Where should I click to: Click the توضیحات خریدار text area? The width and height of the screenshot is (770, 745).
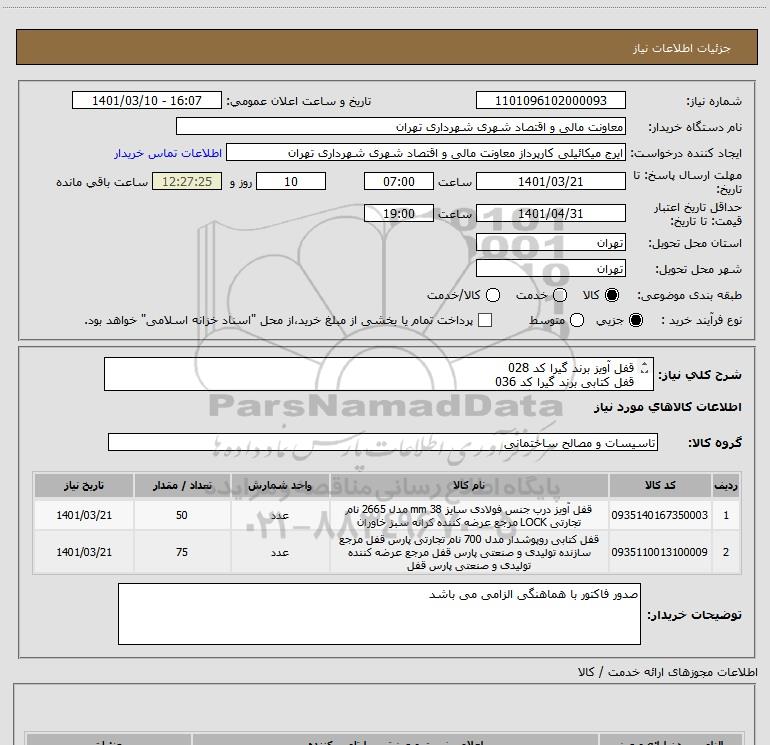pos(379,614)
